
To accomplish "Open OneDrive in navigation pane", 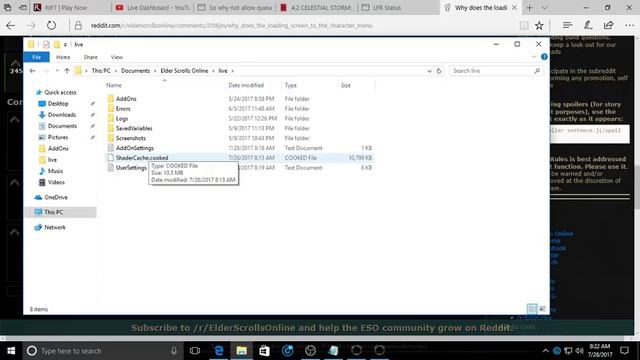I will tap(56, 197).
